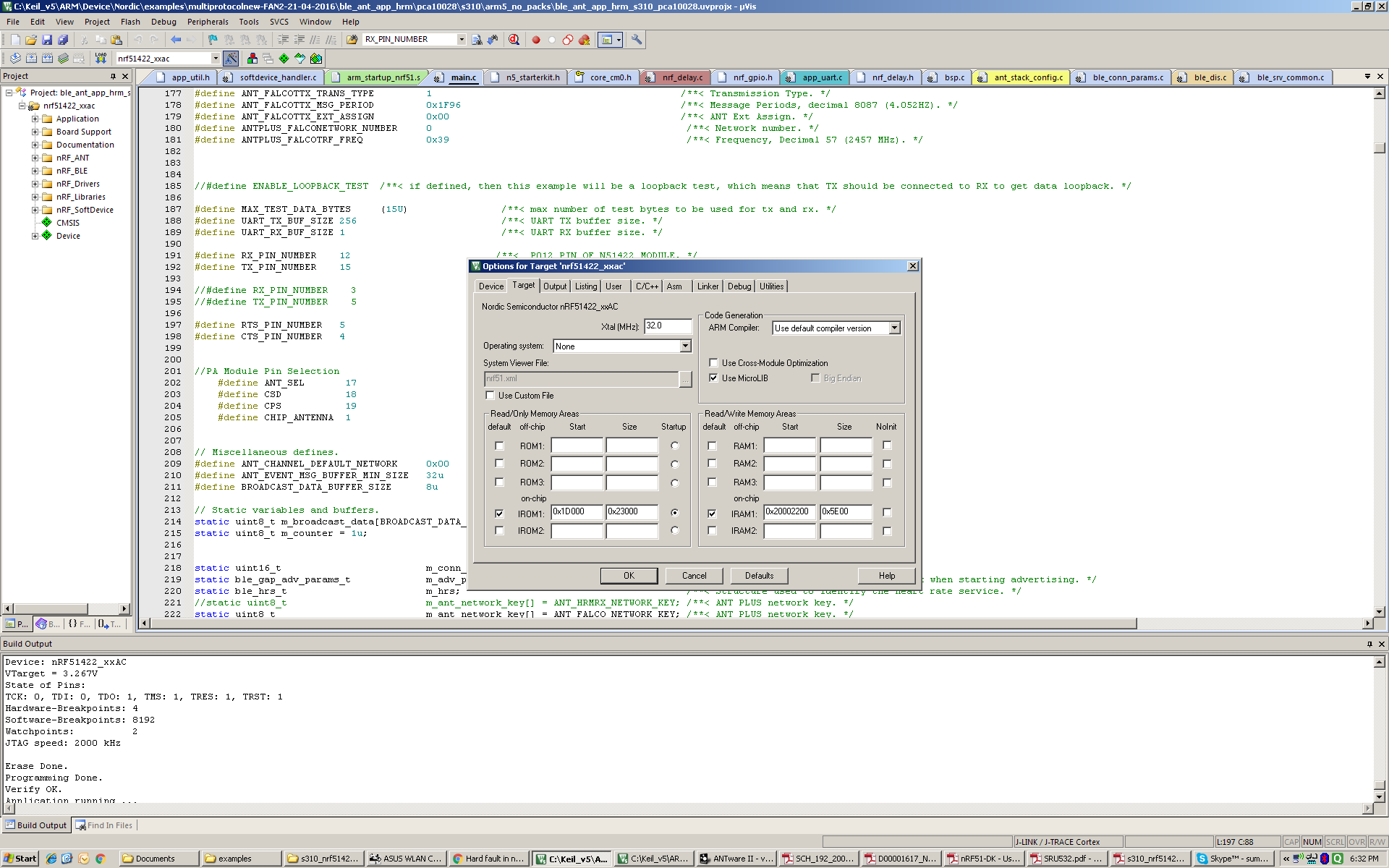Open the Flash menu
Image resolution: width=1389 pixels, height=868 pixels.
[130, 22]
